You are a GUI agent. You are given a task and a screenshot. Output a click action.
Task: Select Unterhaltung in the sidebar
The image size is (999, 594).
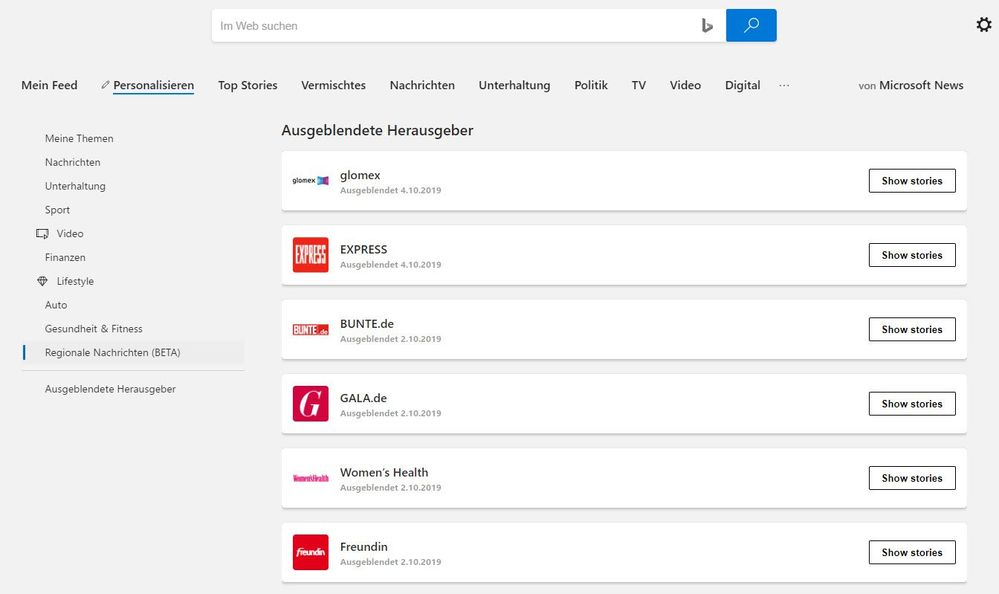[75, 186]
